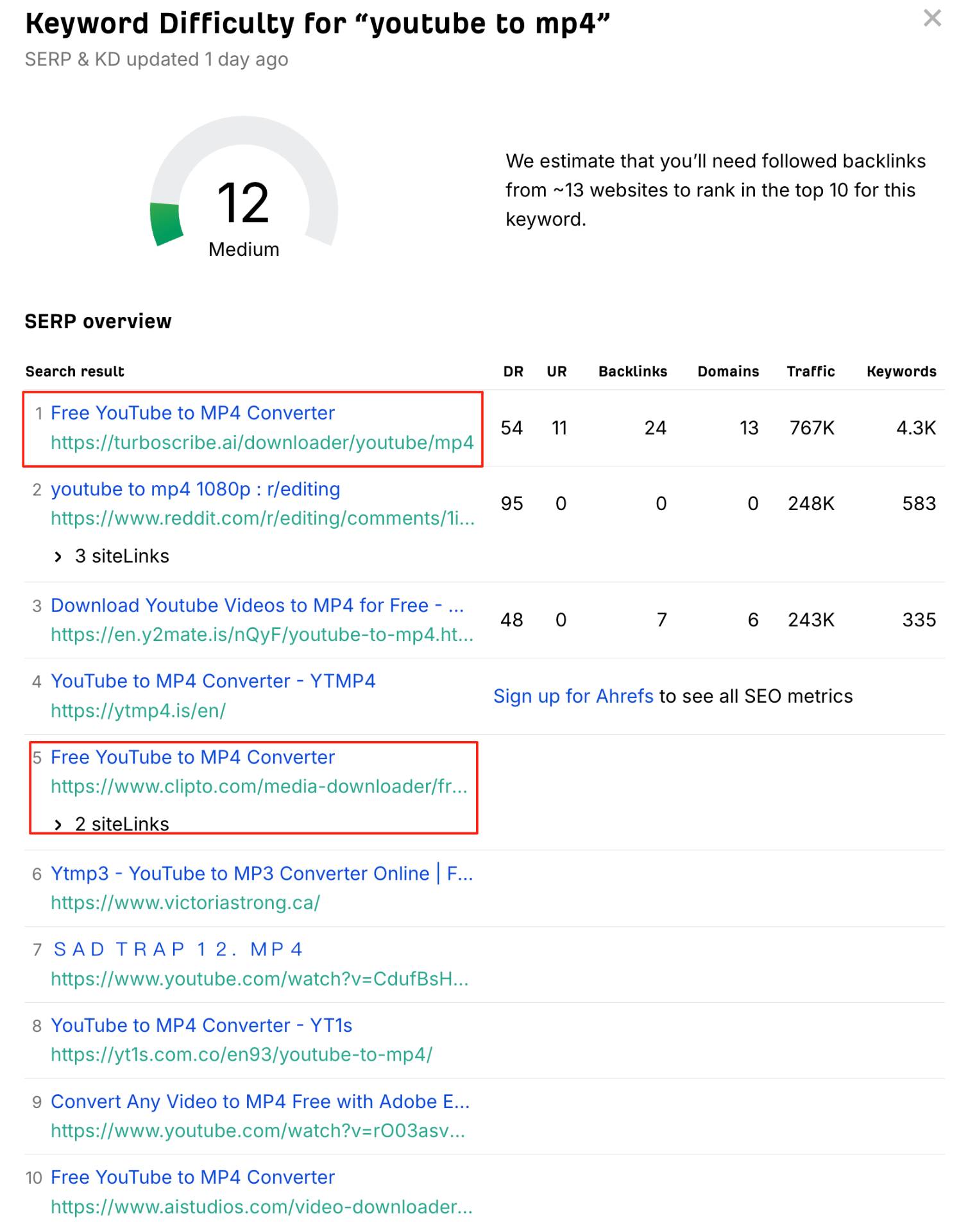Click the SERP & KD updated 1 day ago text

157,60
